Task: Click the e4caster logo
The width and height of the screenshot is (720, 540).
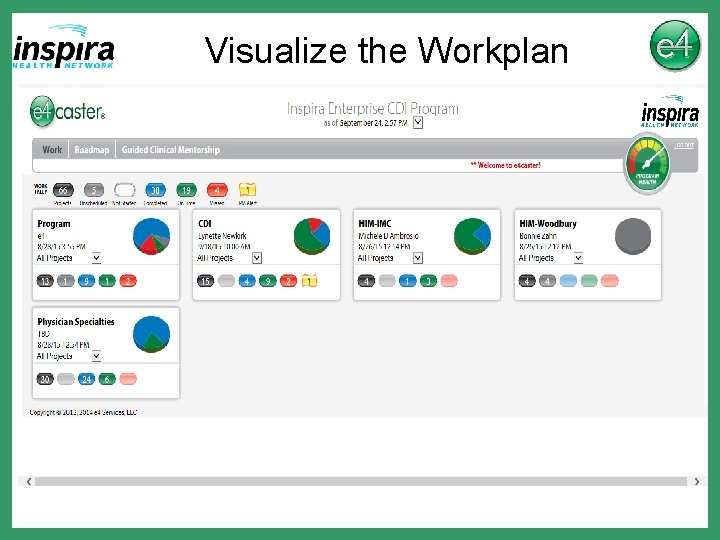Action: point(68,112)
